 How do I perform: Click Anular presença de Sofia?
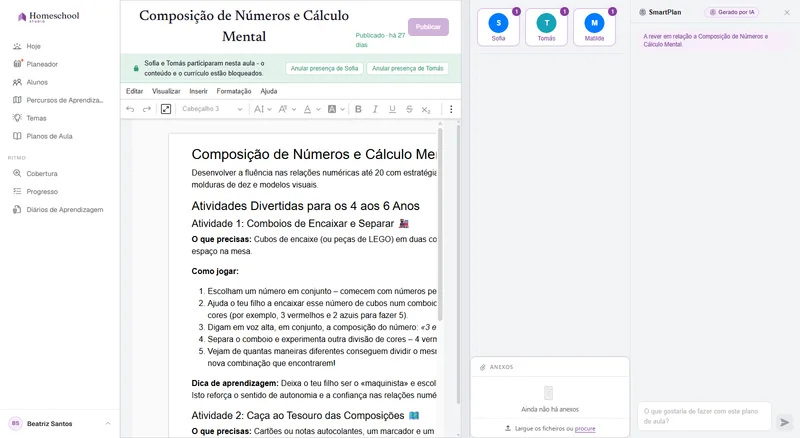(324, 68)
